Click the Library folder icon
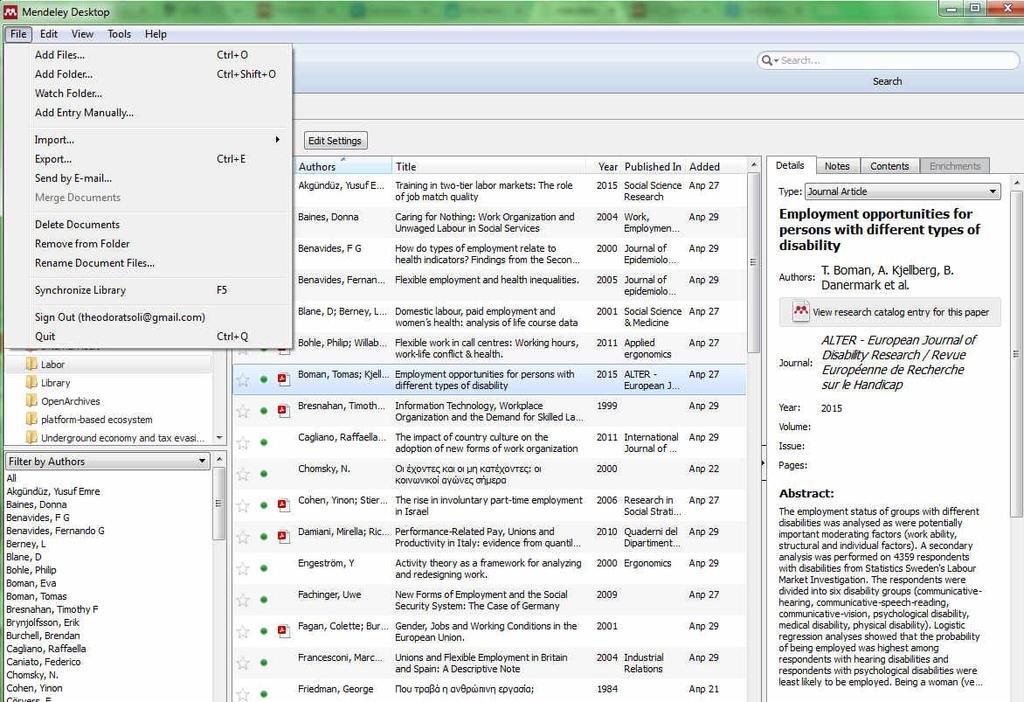 click(31, 382)
